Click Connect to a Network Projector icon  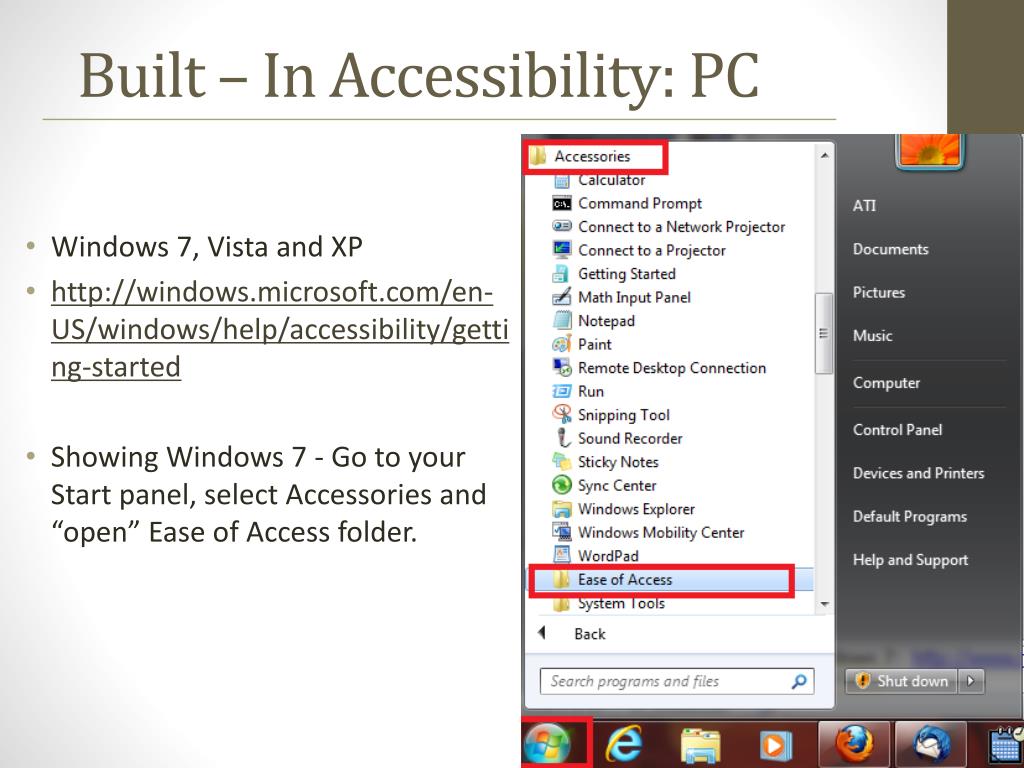[562, 227]
